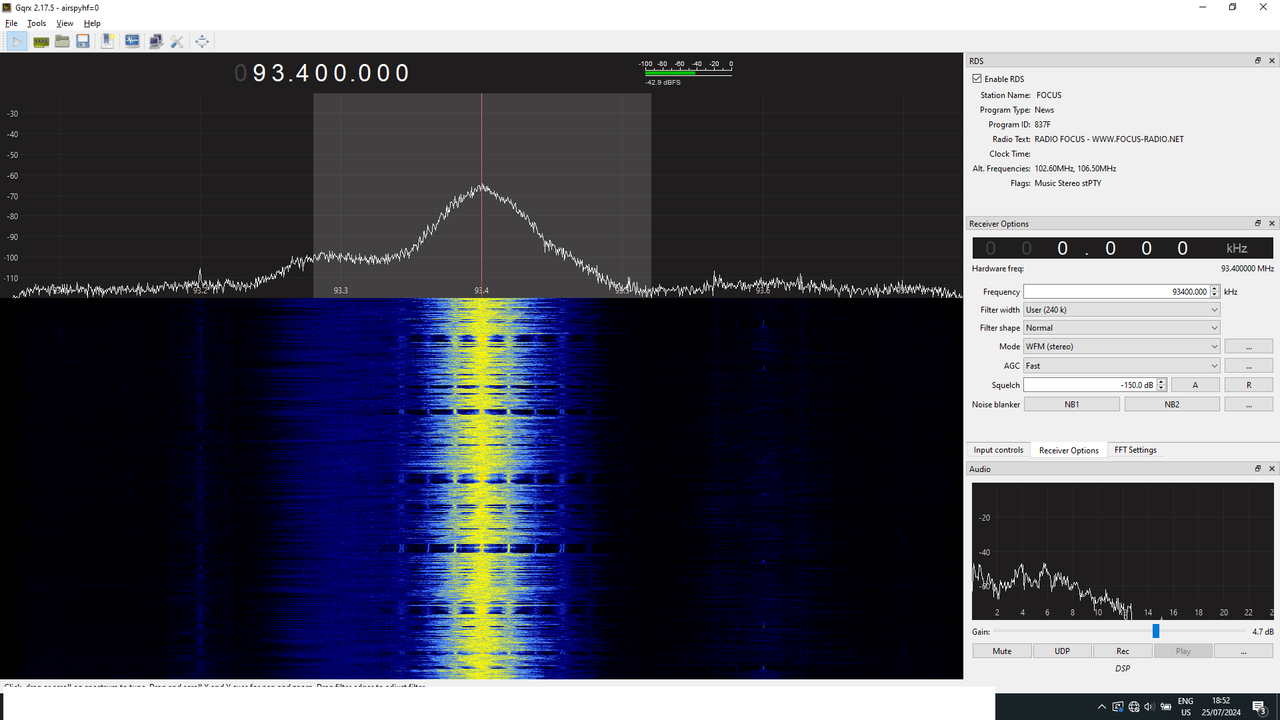Click the load settings folder icon
The height and width of the screenshot is (720, 1280).
tap(62, 41)
